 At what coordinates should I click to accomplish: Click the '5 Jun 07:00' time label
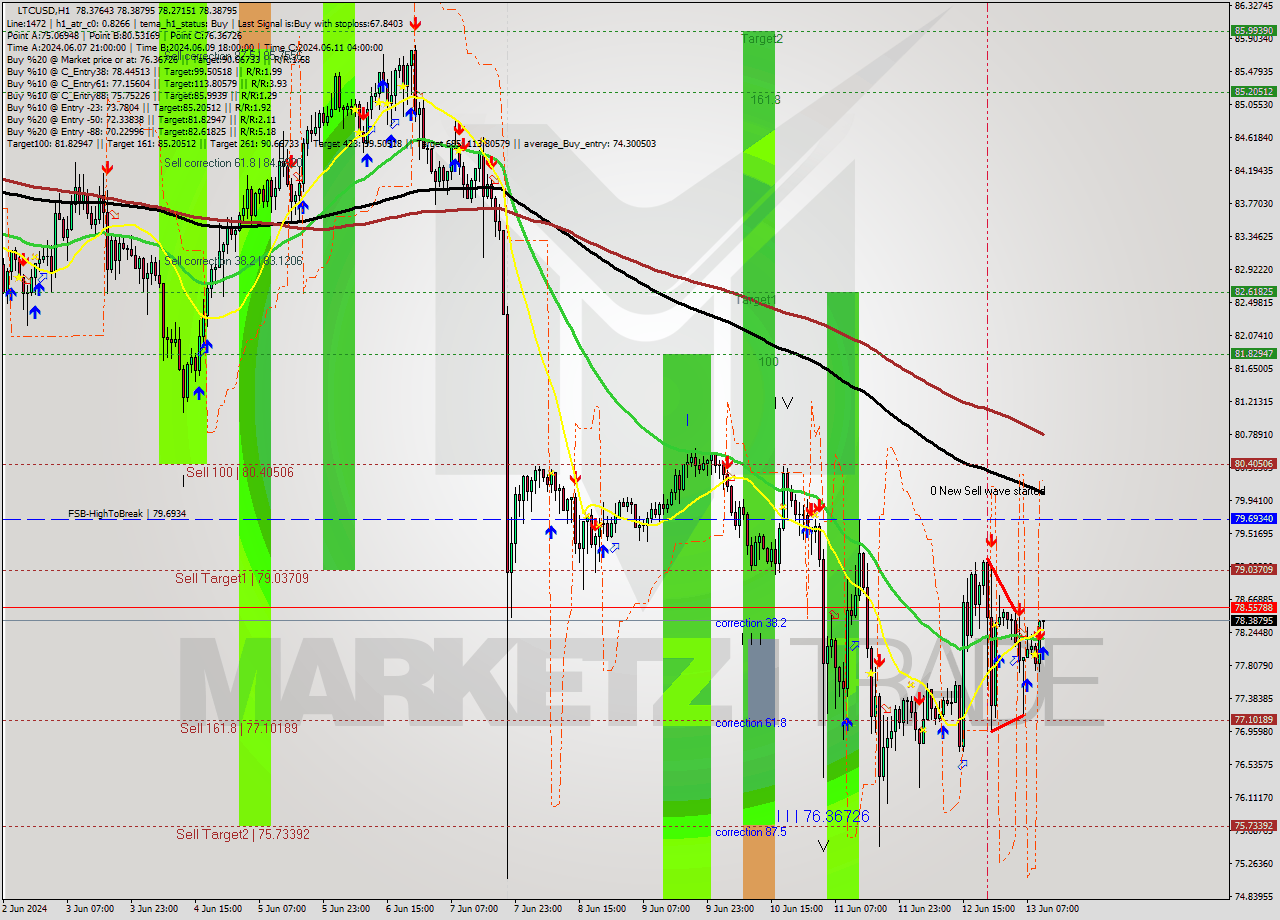[282, 909]
